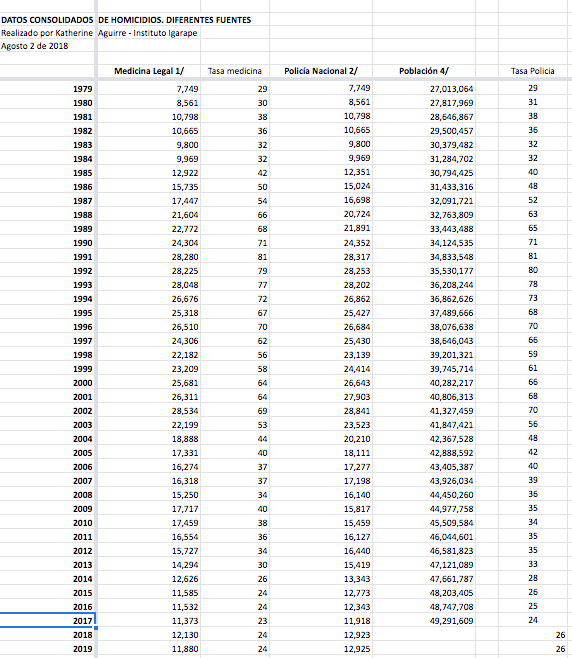Click the 1991 Medicina Legal value 28,280
The width and height of the screenshot is (572, 658).
pos(185,257)
